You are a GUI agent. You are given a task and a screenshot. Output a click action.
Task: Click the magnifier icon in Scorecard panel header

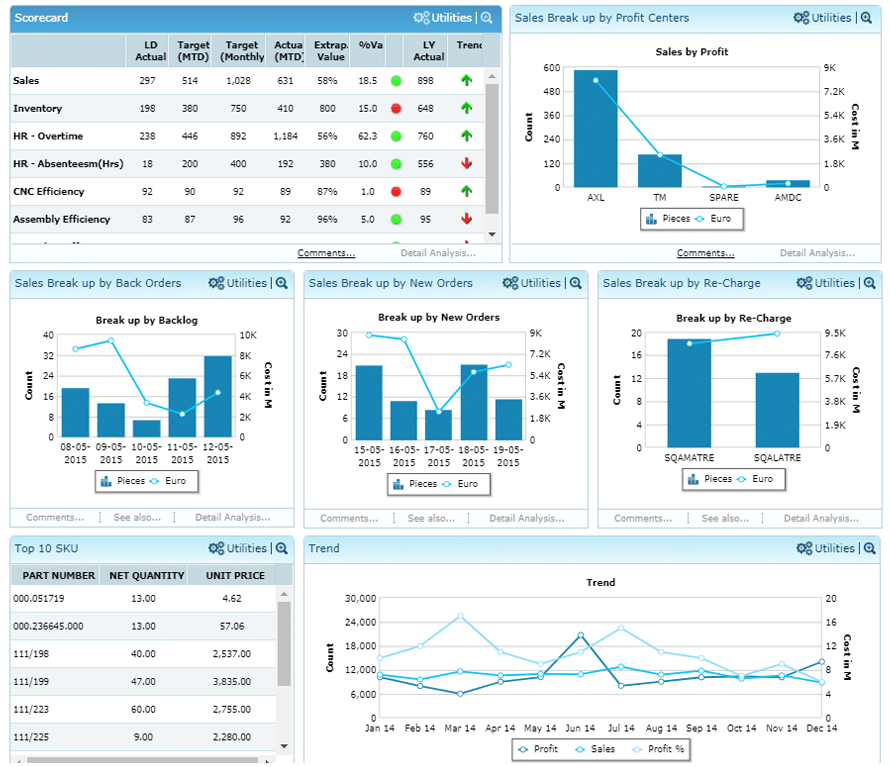[x=487, y=18]
